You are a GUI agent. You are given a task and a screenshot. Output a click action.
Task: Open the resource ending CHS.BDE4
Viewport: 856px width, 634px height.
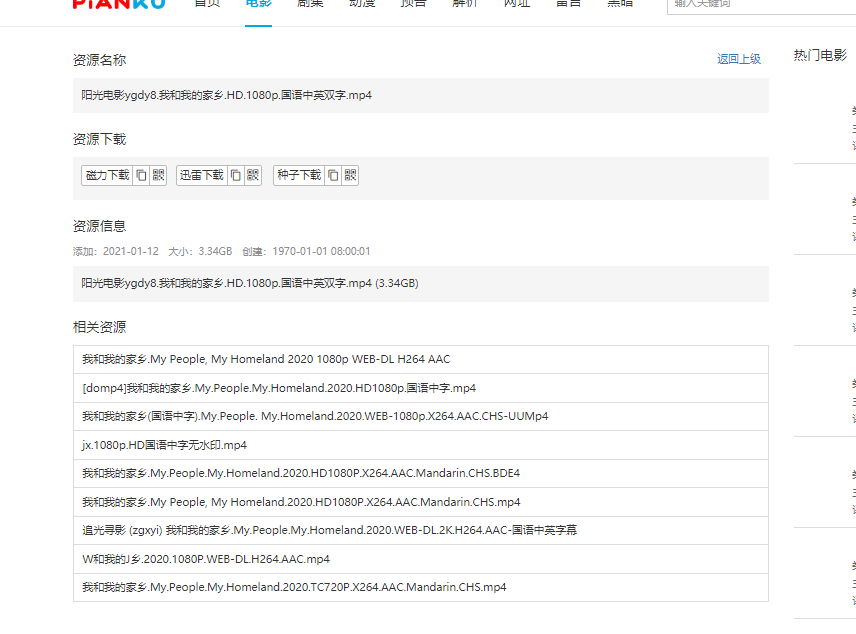421,473
